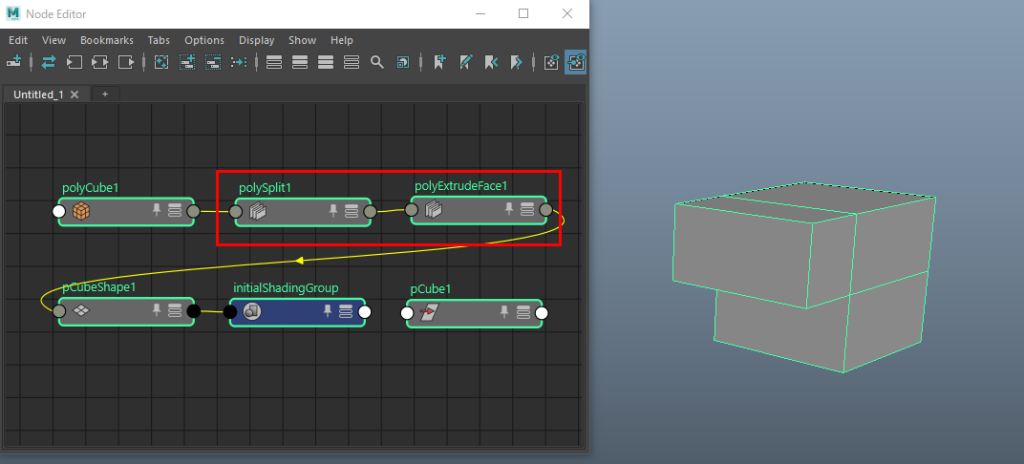Rearrange the graph layout icon

point(239,62)
